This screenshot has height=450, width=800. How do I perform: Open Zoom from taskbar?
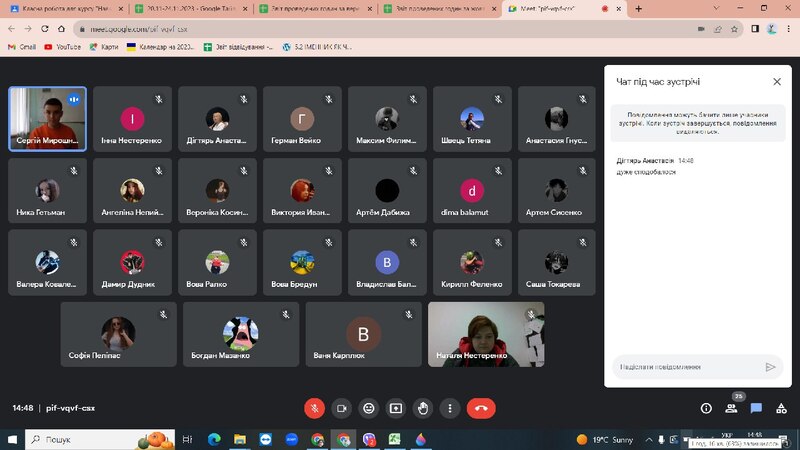click(291, 439)
